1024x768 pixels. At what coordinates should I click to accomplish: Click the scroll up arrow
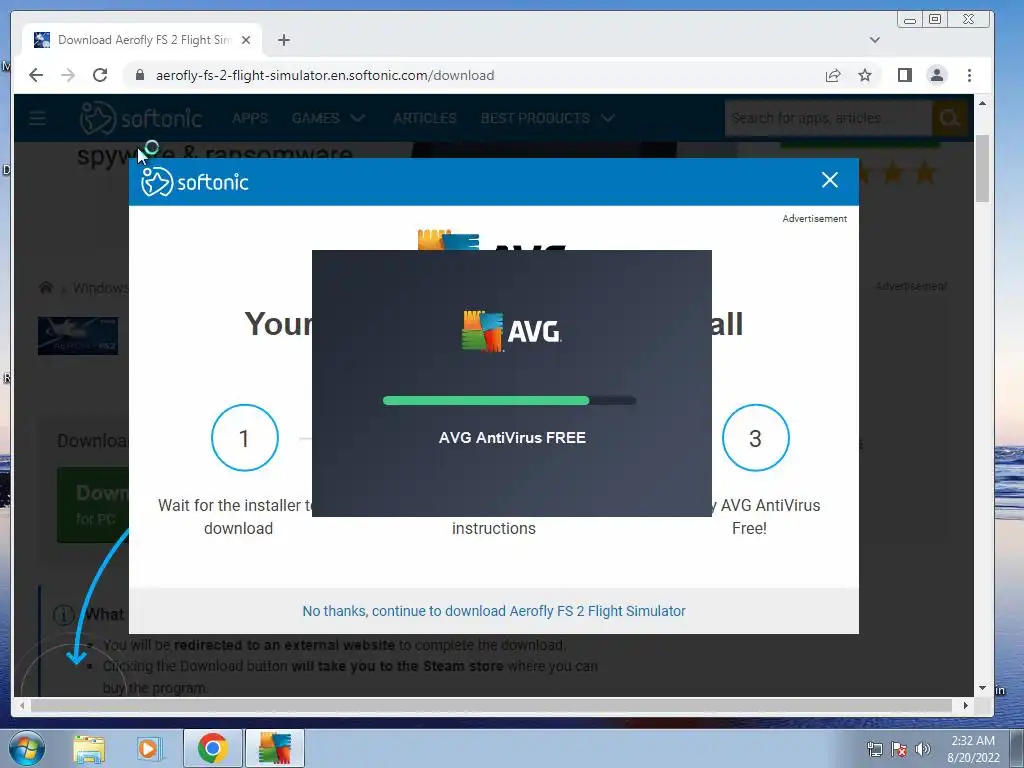[982, 103]
